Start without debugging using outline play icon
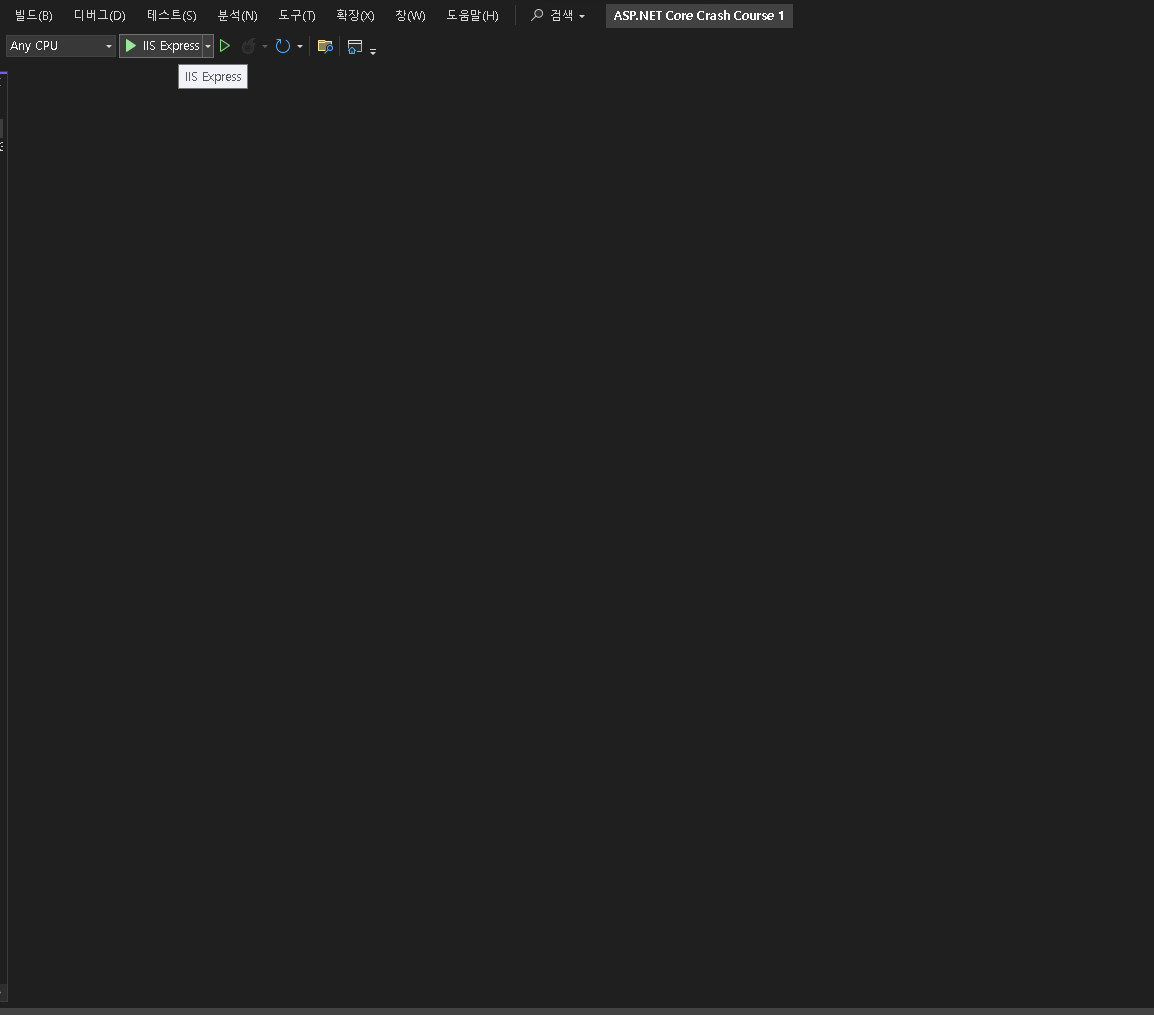Screen dimensions: 1154x1015 pyautogui.click(x=225, y=46)
